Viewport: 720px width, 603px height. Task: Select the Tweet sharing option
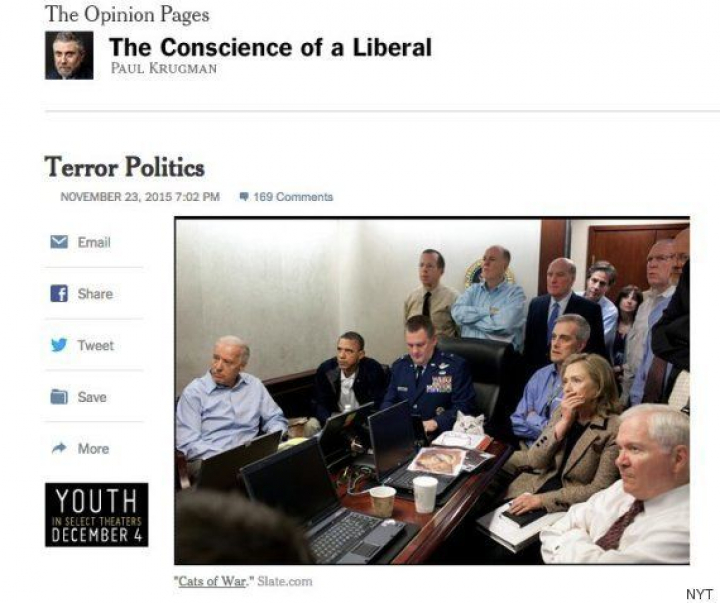pos(96,345)
